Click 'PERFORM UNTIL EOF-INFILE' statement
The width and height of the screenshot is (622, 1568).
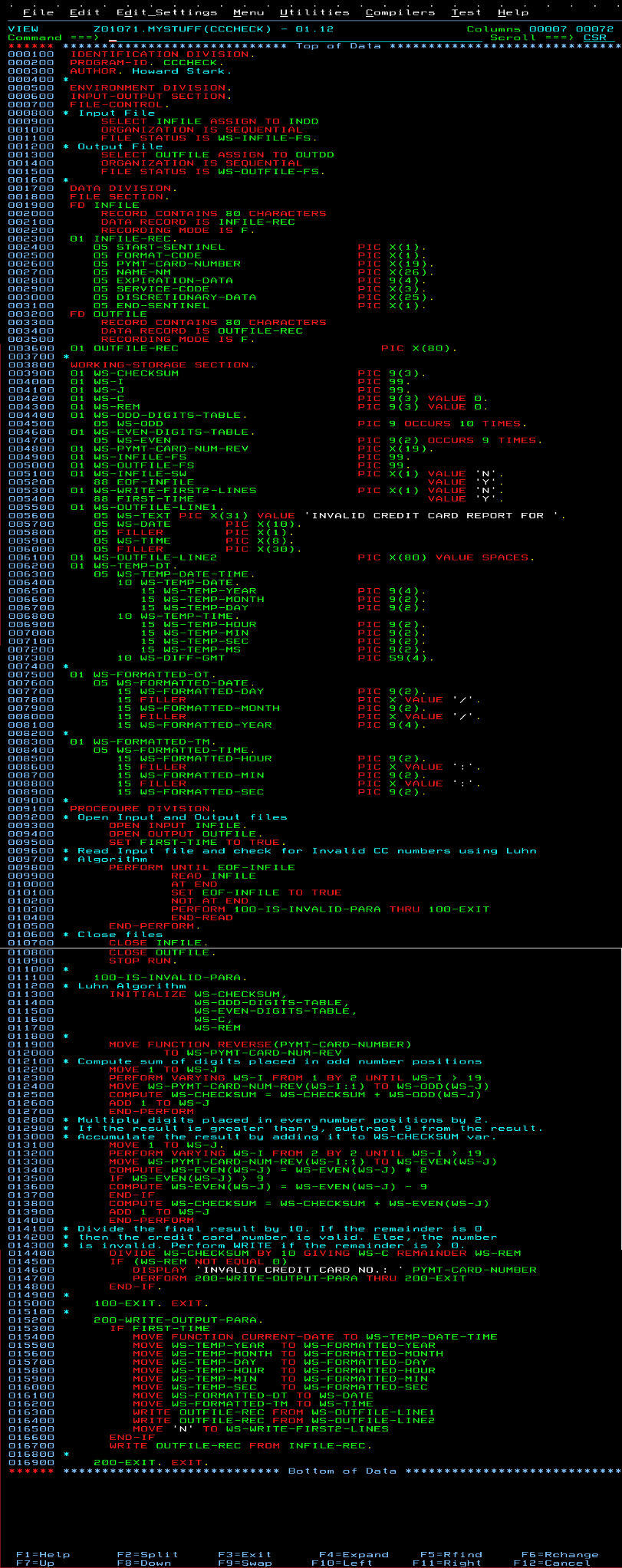click(202, 867)
